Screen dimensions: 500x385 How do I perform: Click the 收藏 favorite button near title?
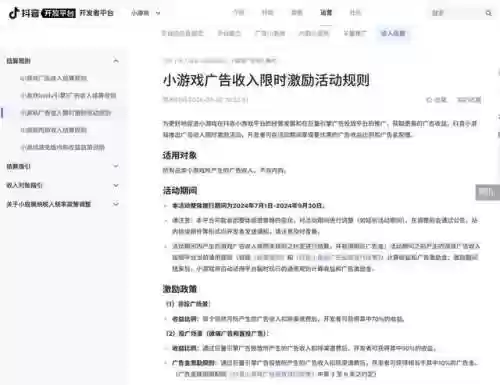click(436, 99)
